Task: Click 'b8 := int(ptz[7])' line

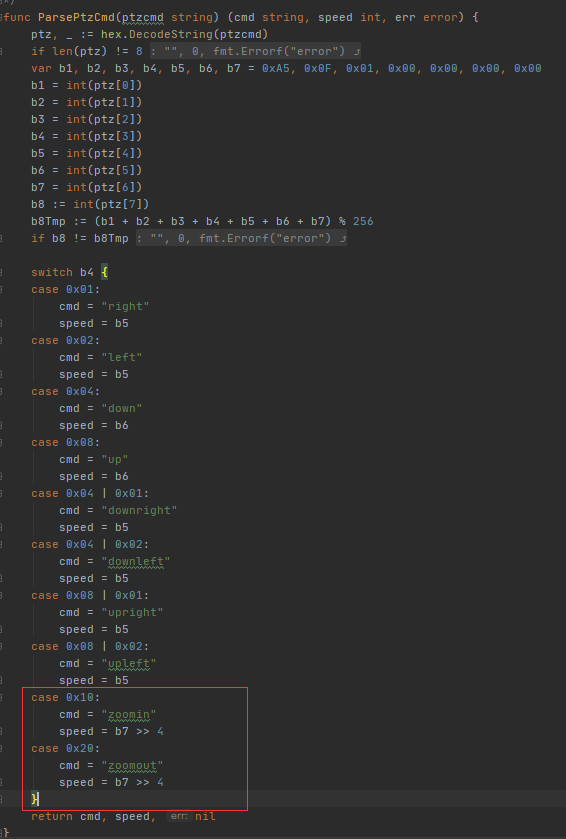Action: click(x=90, y=204)
